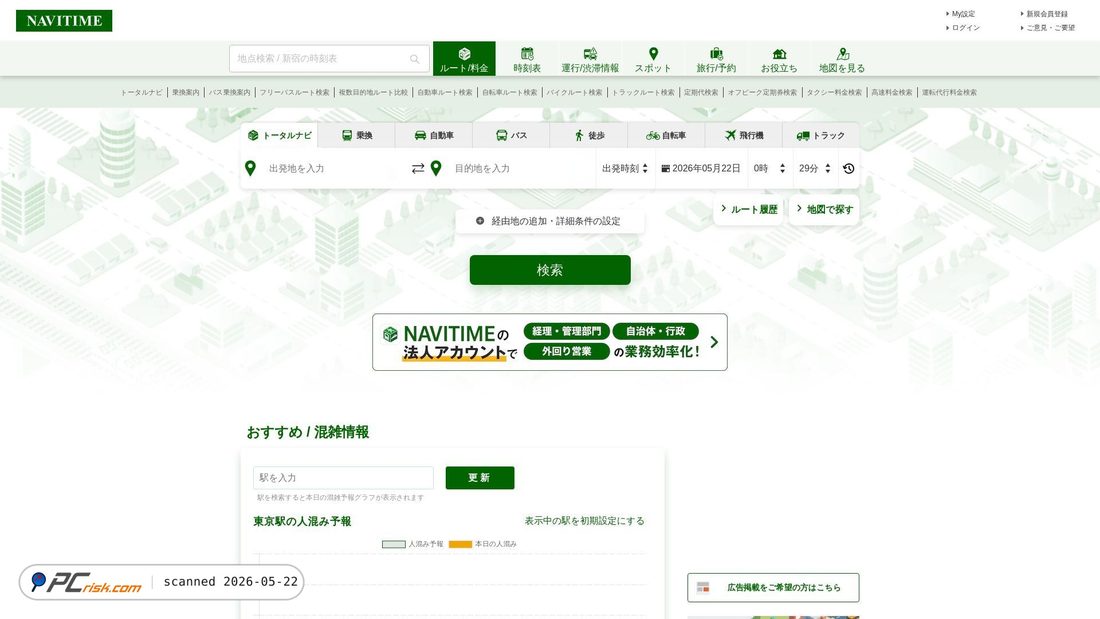Open オフピーク定期券検索 link
This screenshot has height=619, width=1100.
pos(763,93)
